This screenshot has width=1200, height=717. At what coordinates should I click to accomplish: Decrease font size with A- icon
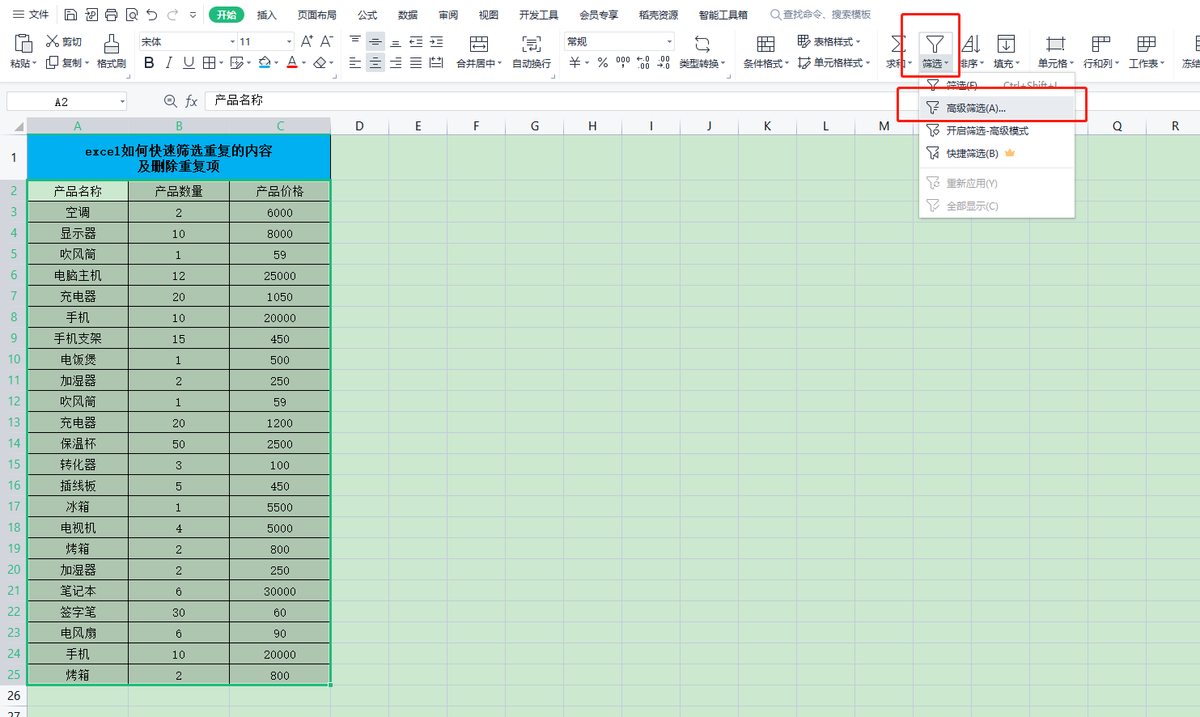(328, 41)
